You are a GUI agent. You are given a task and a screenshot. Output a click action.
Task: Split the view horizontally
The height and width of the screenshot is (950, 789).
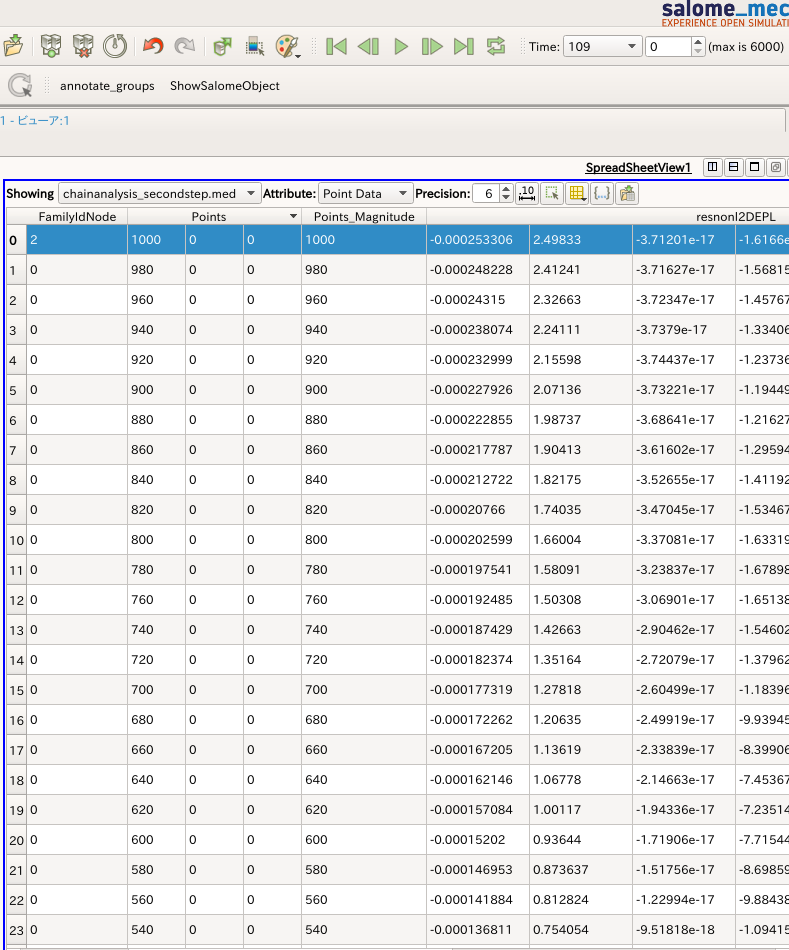point(713,167)
